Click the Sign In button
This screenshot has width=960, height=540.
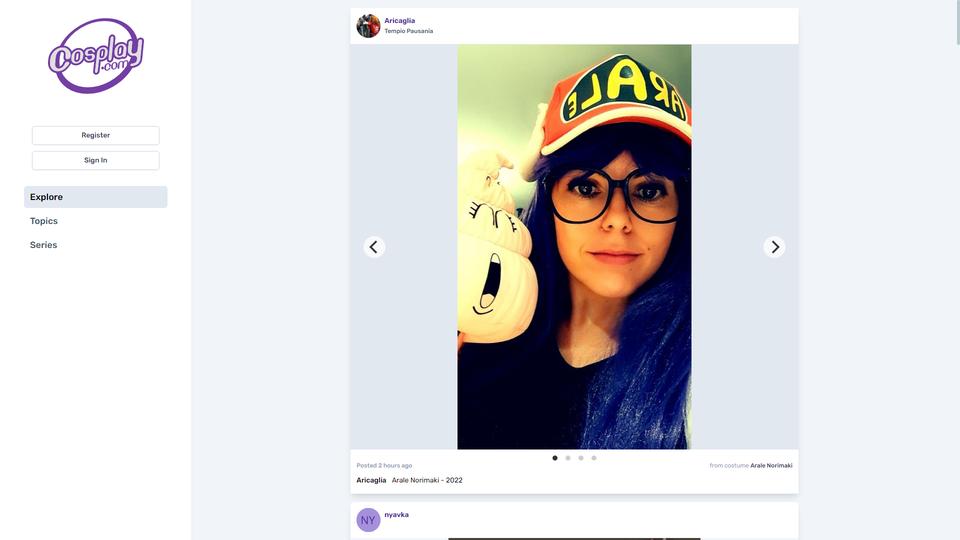point(96,160)
